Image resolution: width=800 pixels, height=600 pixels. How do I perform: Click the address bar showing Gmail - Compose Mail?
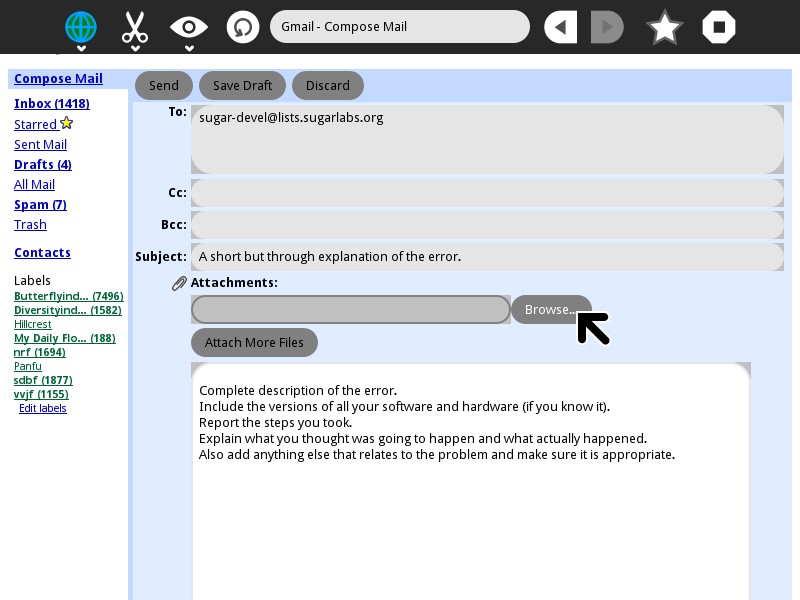tap(399, 27)
